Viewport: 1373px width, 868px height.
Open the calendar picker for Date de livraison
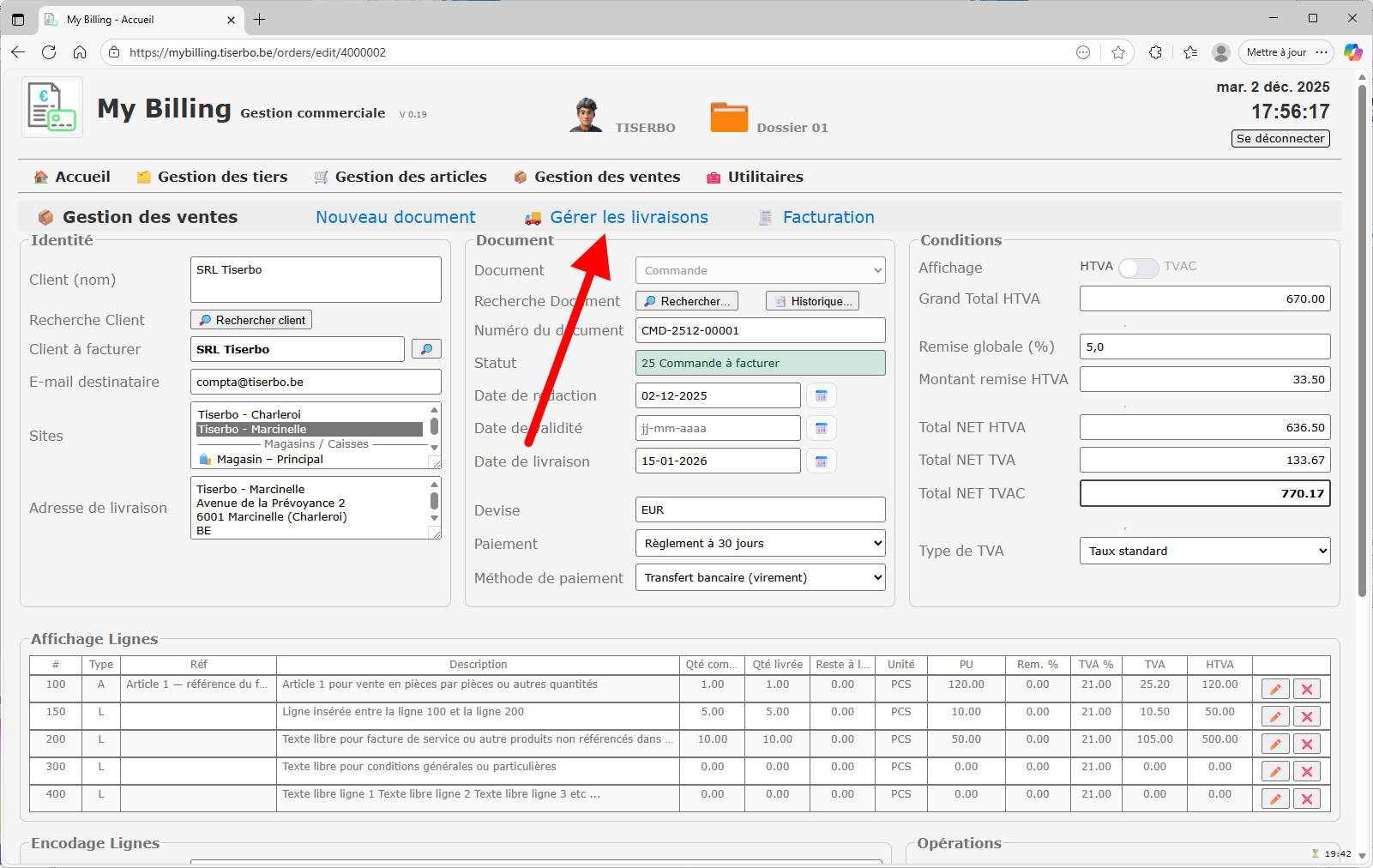click(821, 461)
